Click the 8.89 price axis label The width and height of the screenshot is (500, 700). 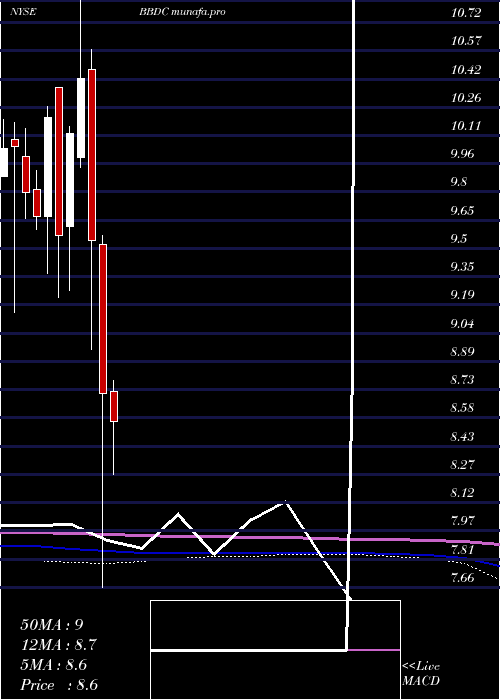[464, 351]
